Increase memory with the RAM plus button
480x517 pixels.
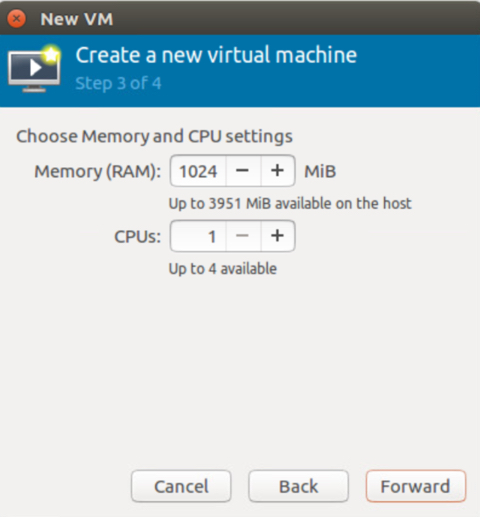pos(278,171)
